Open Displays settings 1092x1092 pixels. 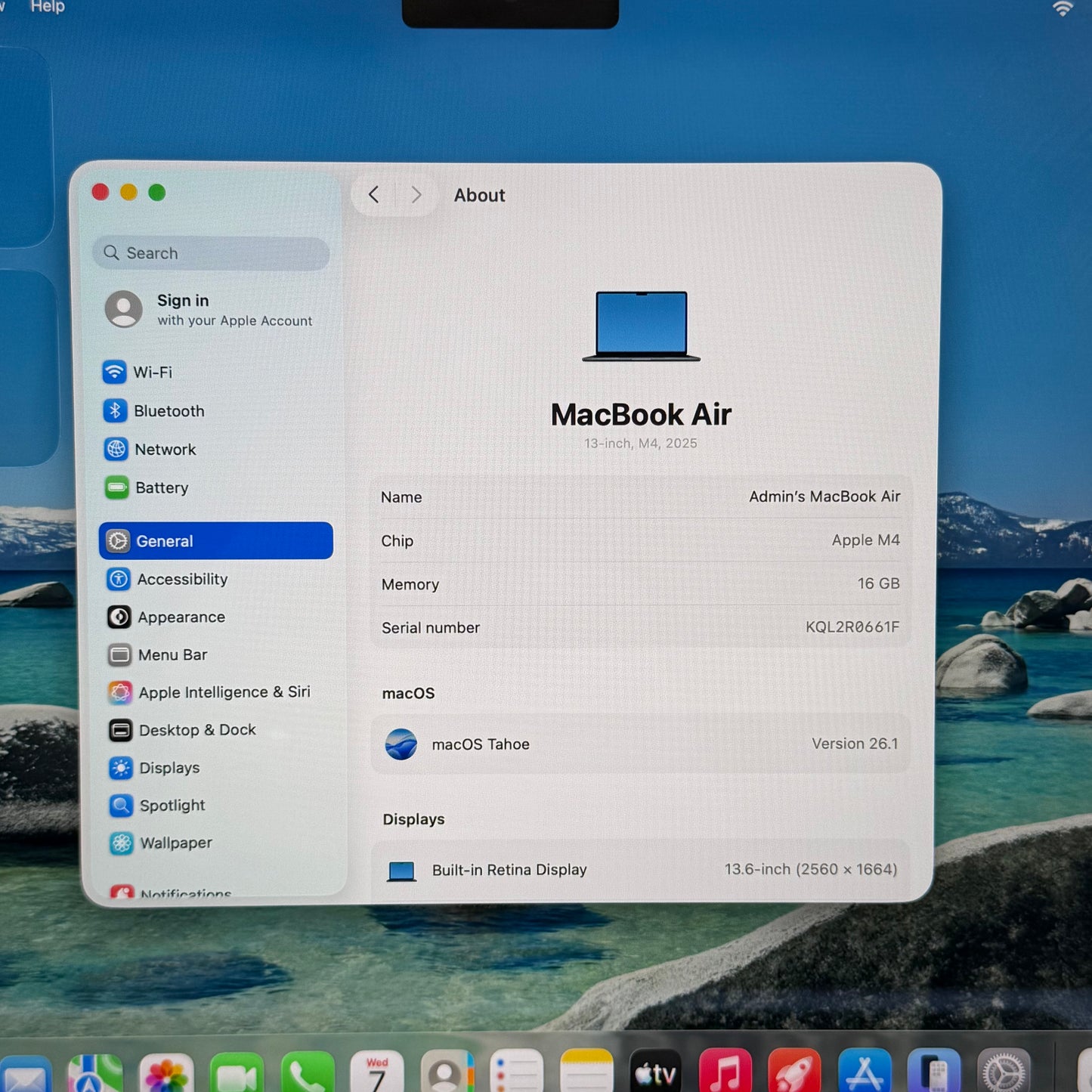[x=168, y=768]
